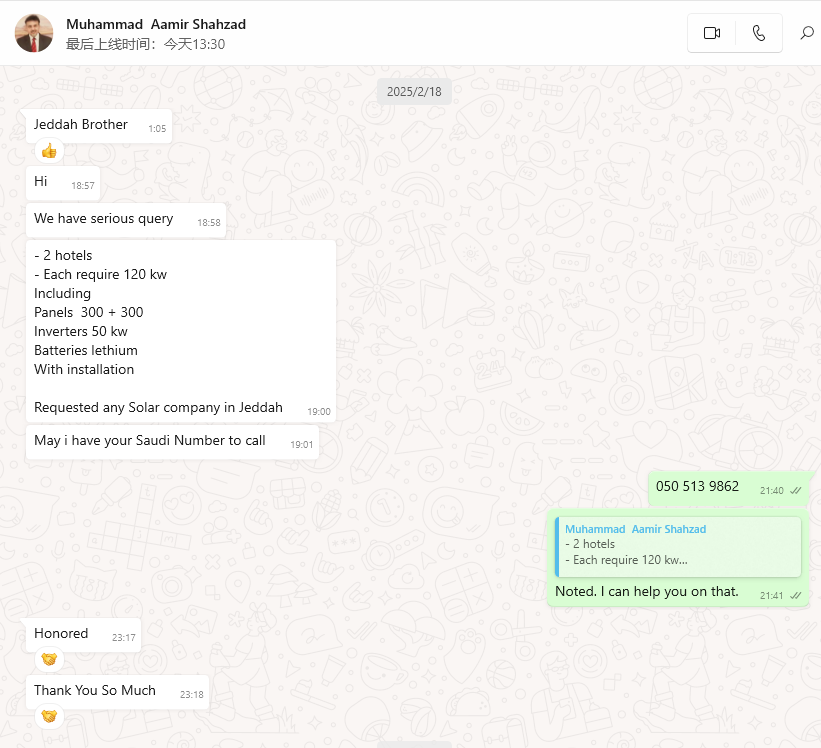The image size is (821, 748).
Task: Click the line 'Inverters 50 kw'
Action: click(81, 331)
